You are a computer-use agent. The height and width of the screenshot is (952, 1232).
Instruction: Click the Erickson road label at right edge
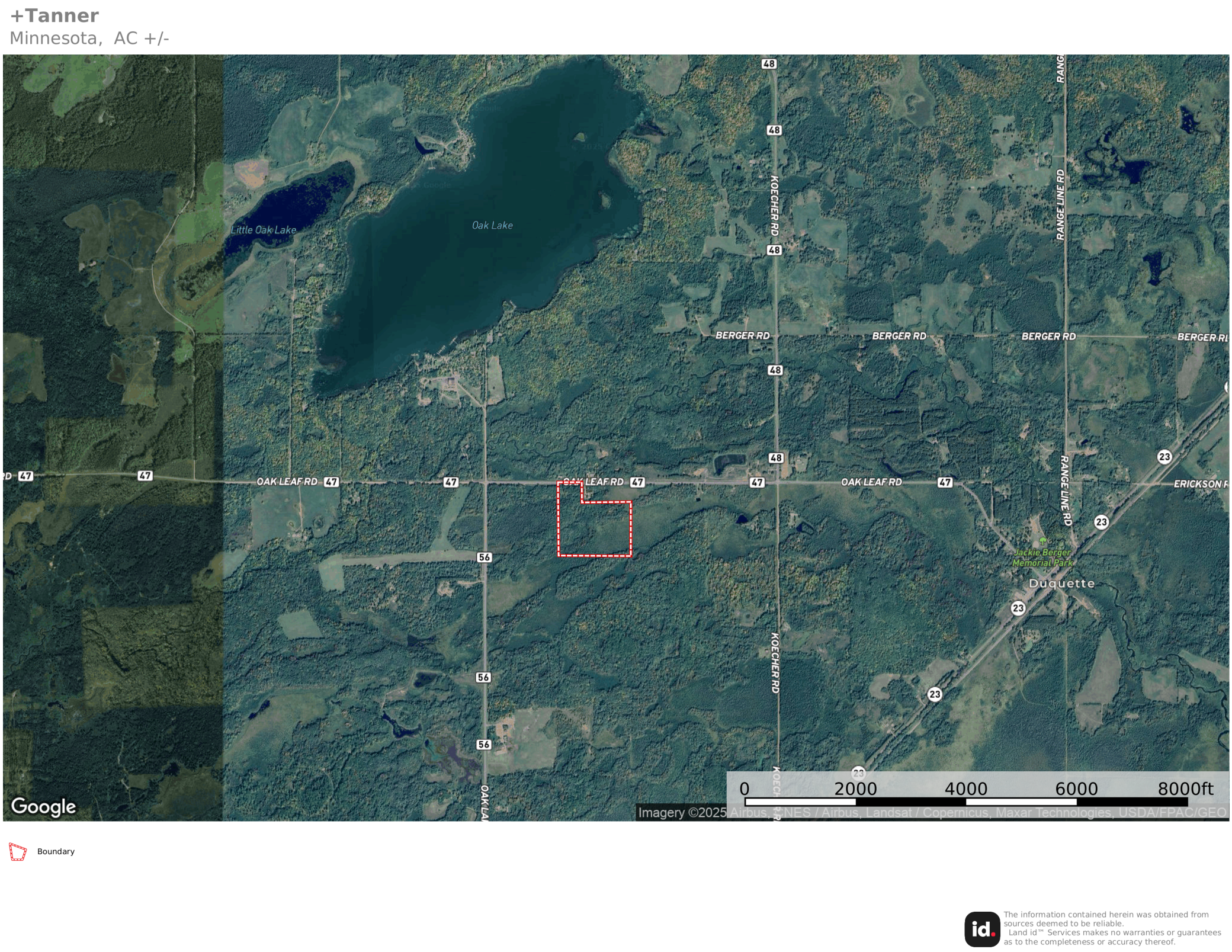(1200, 484)
